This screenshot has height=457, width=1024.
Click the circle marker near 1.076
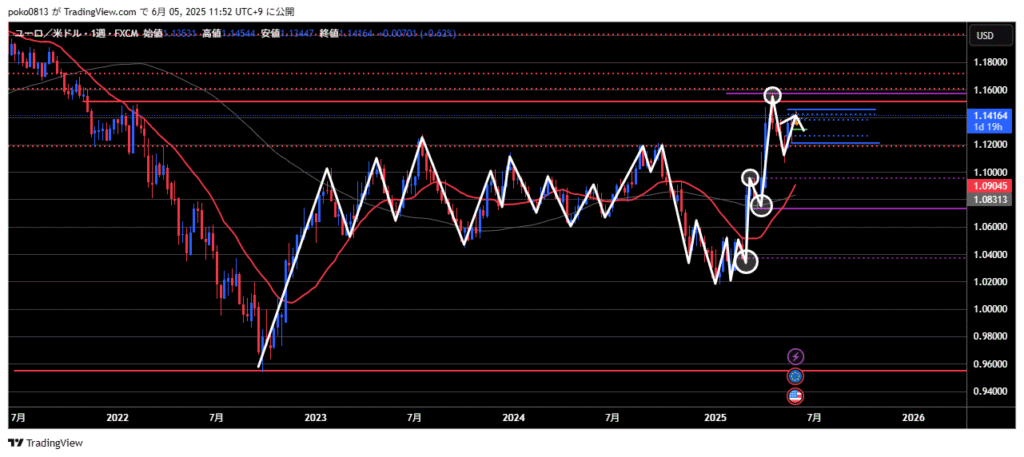pyautogui.click(x=761, y=206)
